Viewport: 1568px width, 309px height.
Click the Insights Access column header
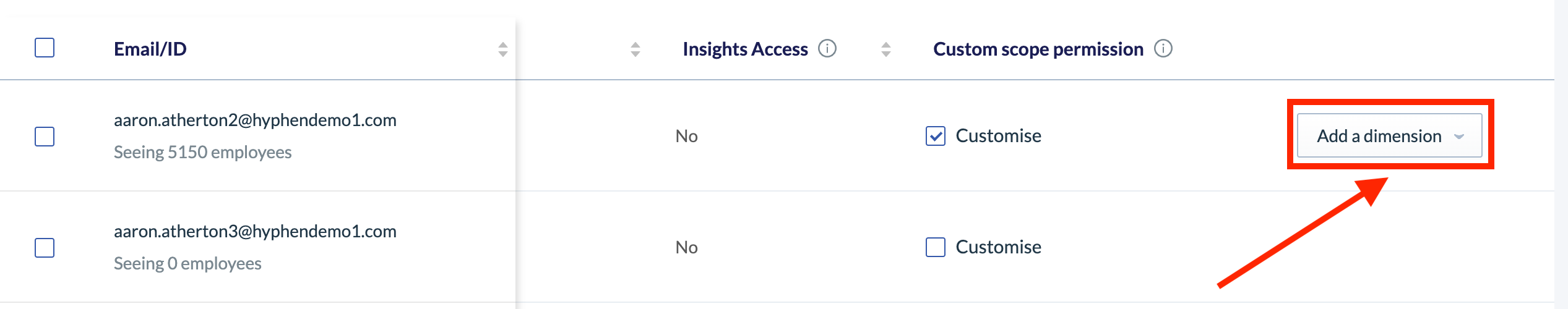point(746,49)
